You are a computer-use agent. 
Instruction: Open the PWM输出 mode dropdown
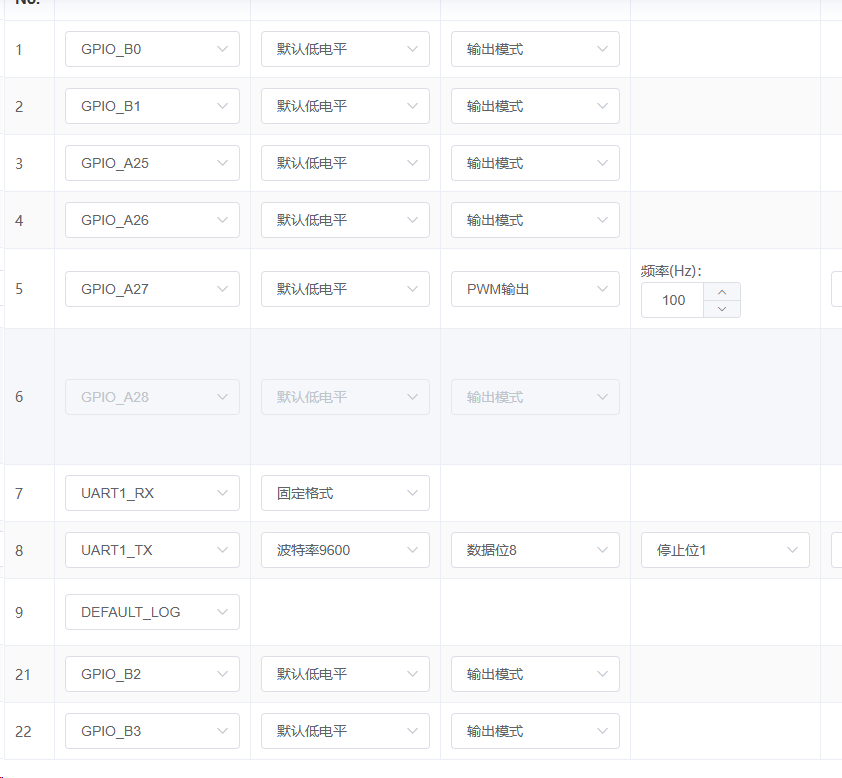(x=535, y=289)
